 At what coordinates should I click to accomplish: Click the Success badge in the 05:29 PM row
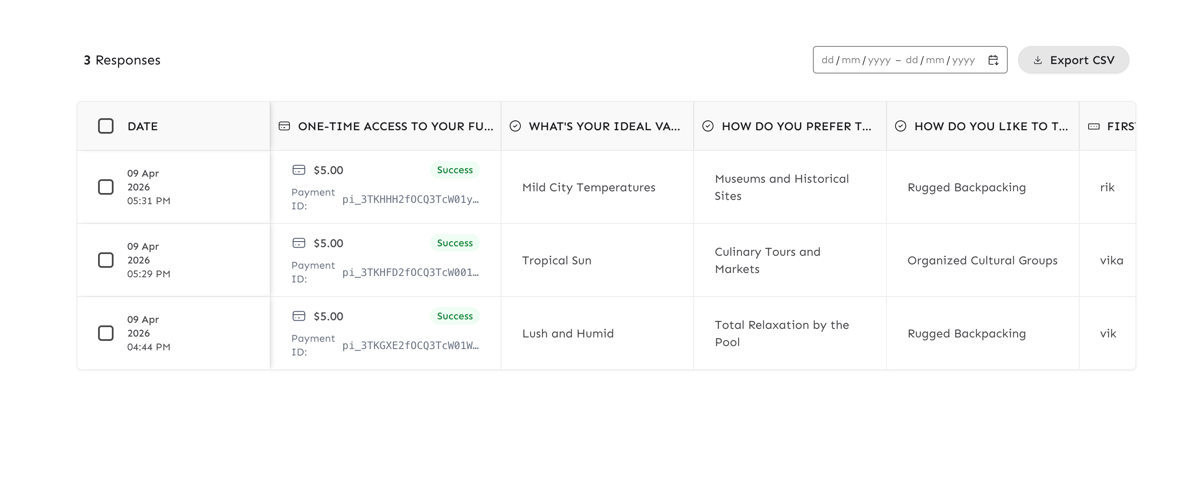click(454, 243)
